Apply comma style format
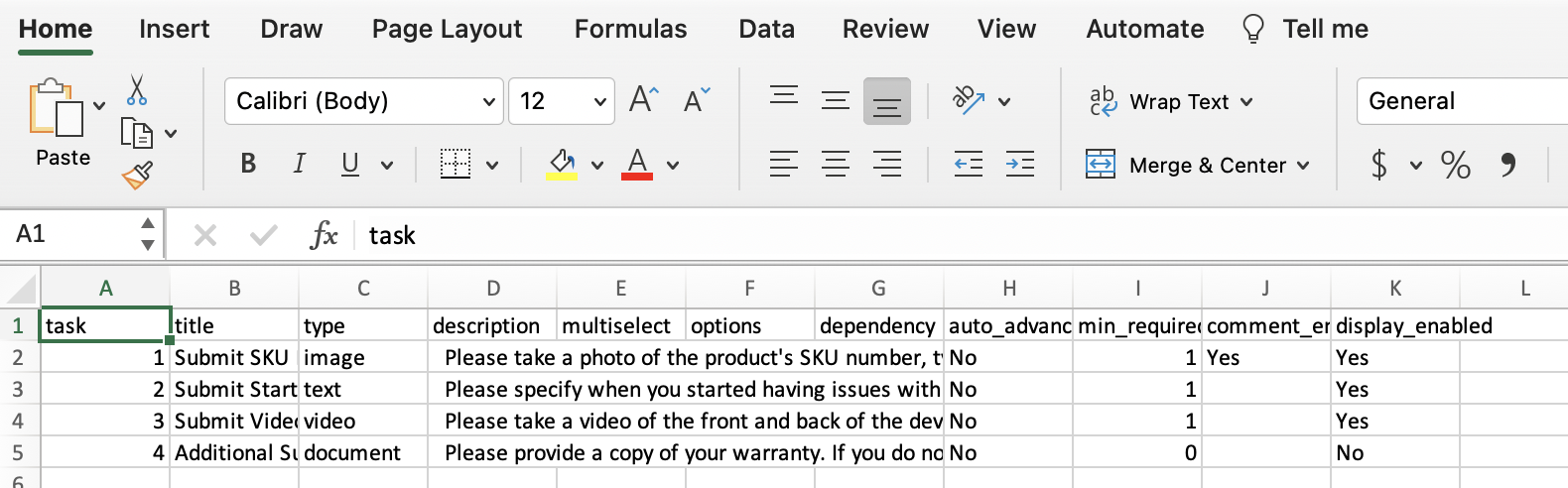The height and width of the screenshot is (488, 1568). (1508, 164)
